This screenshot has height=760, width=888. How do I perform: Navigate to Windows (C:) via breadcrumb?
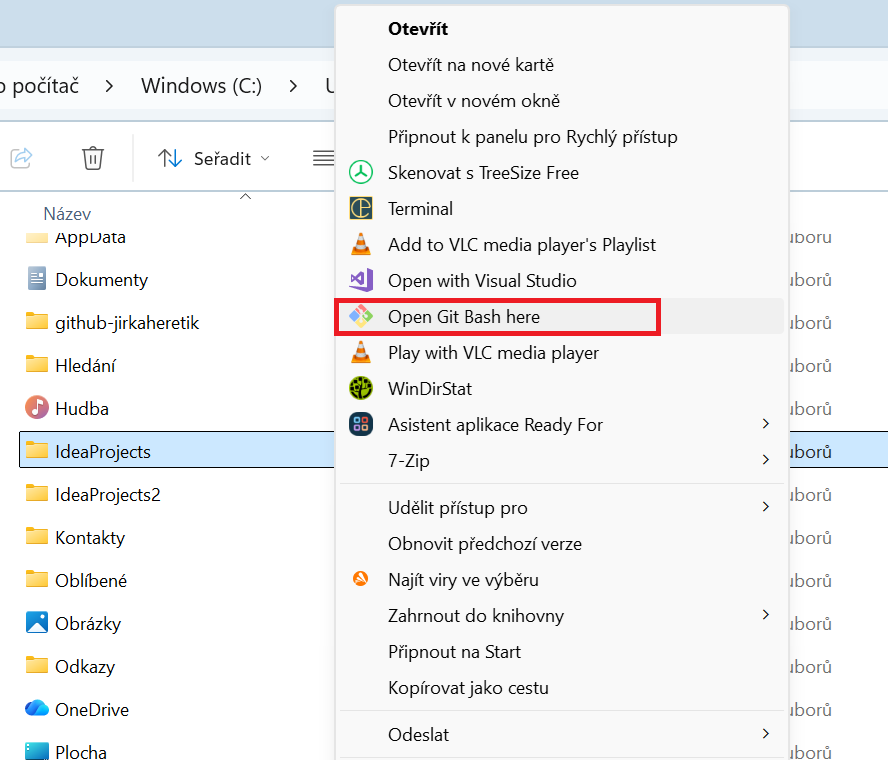point(200,86)
